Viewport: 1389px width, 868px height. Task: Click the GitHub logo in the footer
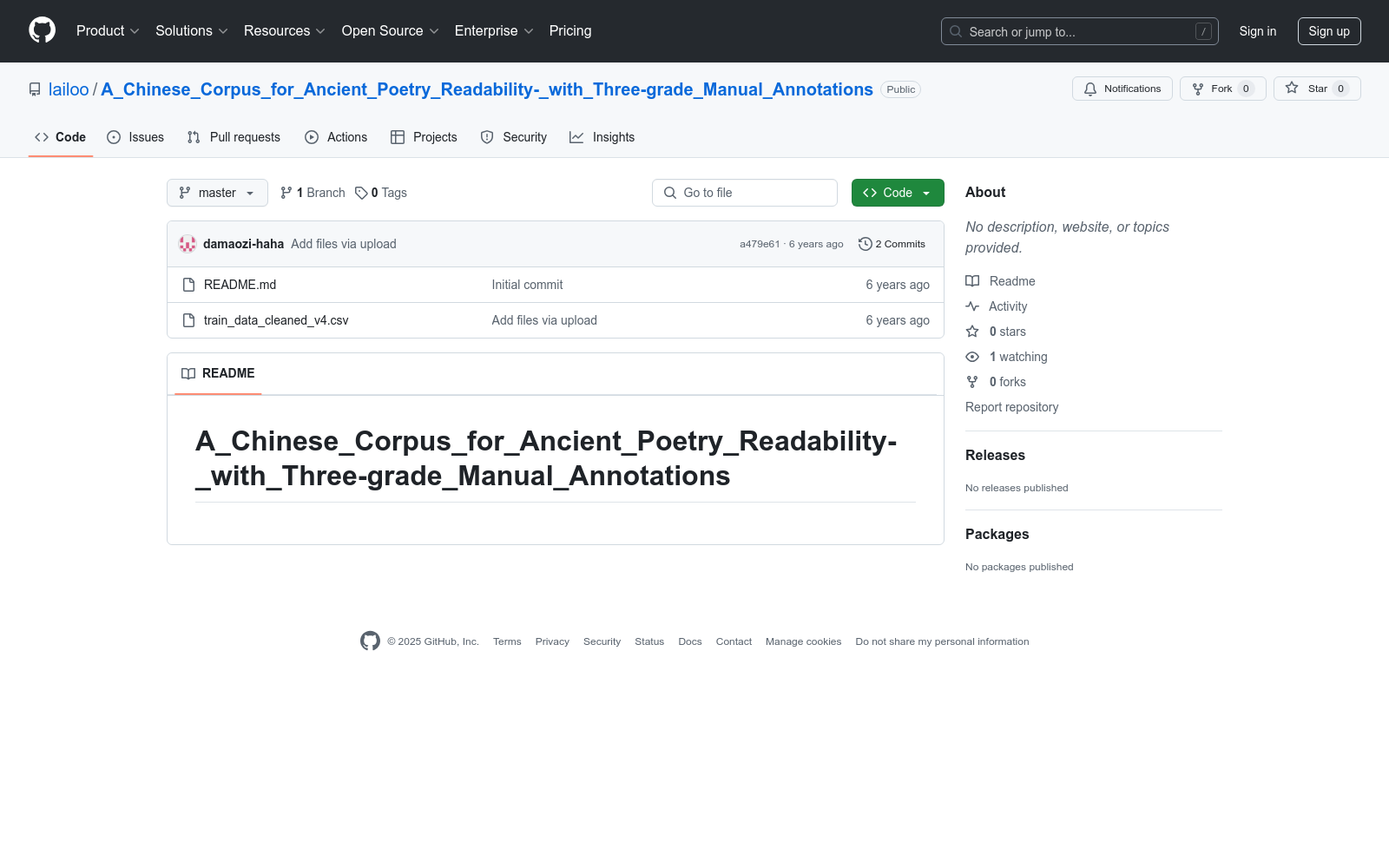click(370, 641)
